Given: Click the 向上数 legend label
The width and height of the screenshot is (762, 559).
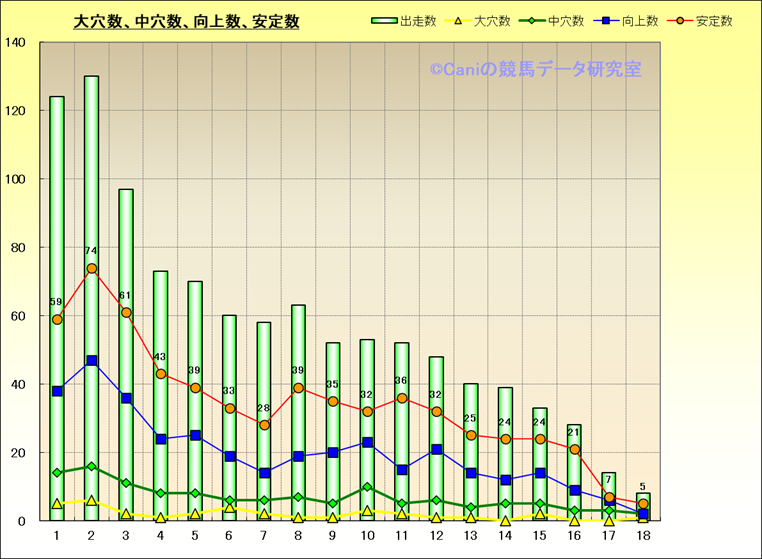Looking at the screenshot, I should click(640, 21).
